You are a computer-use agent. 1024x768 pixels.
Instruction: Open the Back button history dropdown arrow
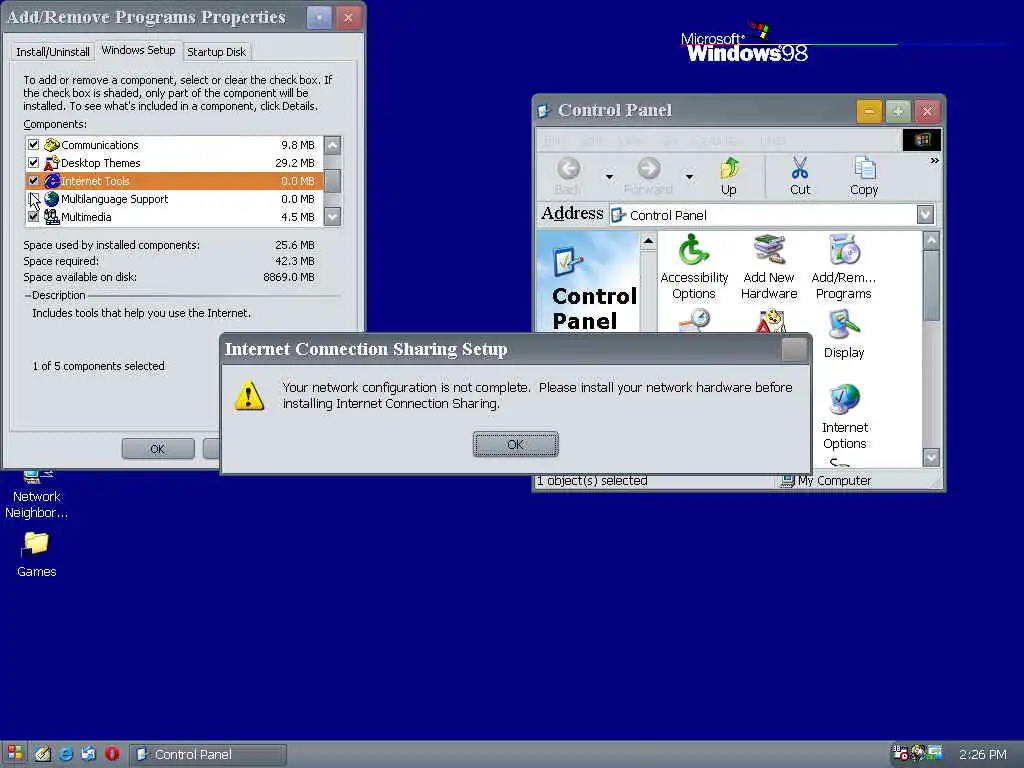609,176
